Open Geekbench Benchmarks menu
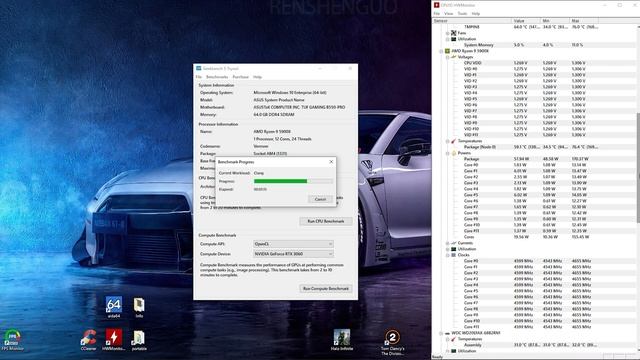 [217, 77]
